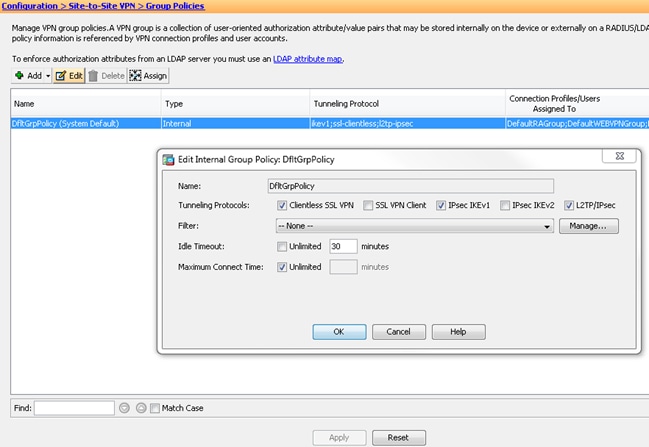
Task: Sort by Name column header
Action: [x=86, y=103]
